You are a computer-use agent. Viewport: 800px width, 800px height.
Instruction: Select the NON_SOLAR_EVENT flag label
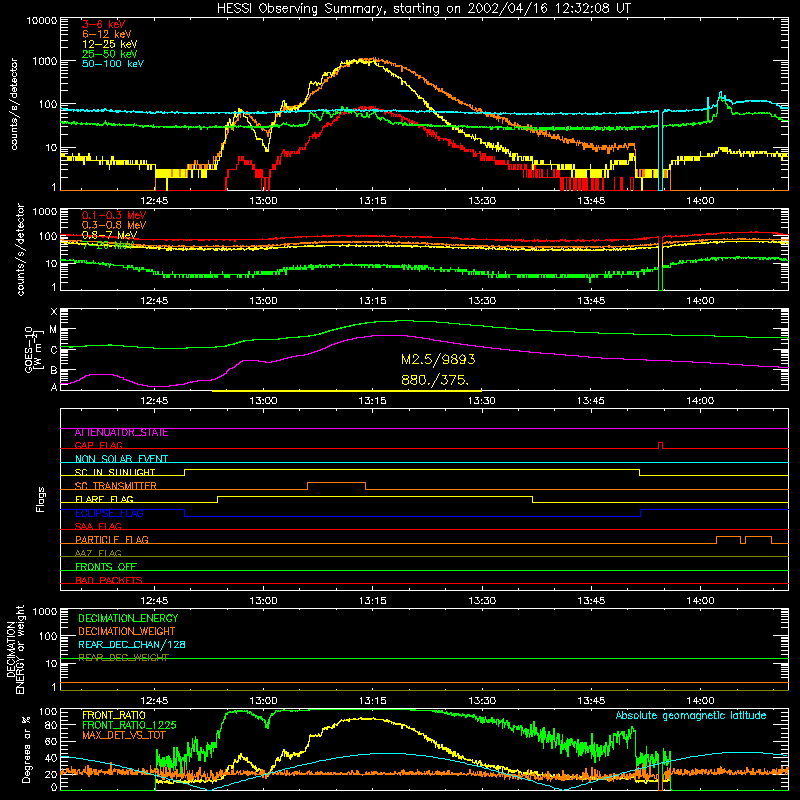(x=121, y=459)
